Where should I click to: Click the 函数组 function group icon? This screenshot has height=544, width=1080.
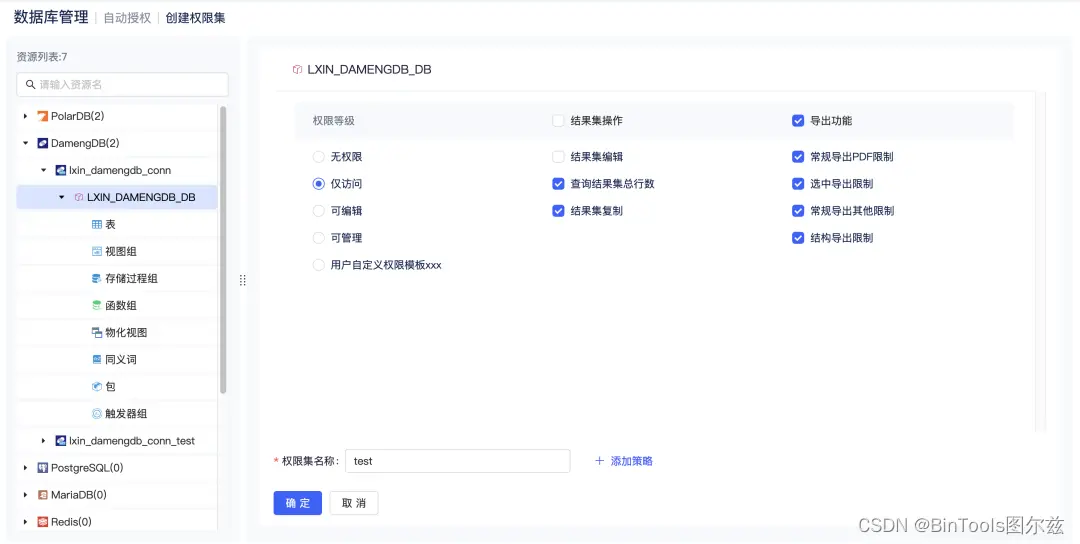pos(97,305)
